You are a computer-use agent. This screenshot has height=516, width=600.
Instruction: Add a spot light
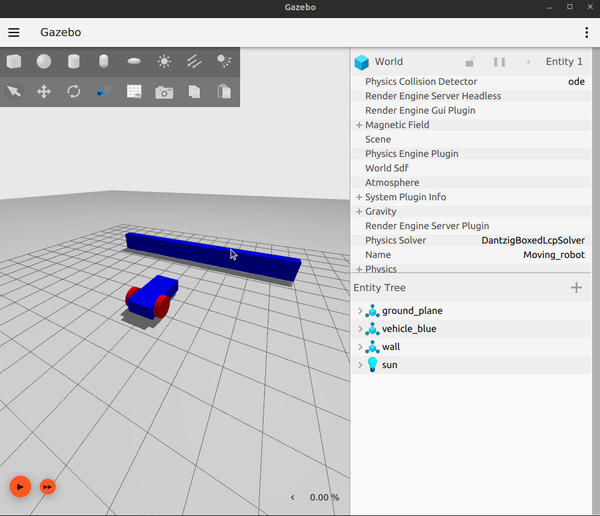[224, 61]
